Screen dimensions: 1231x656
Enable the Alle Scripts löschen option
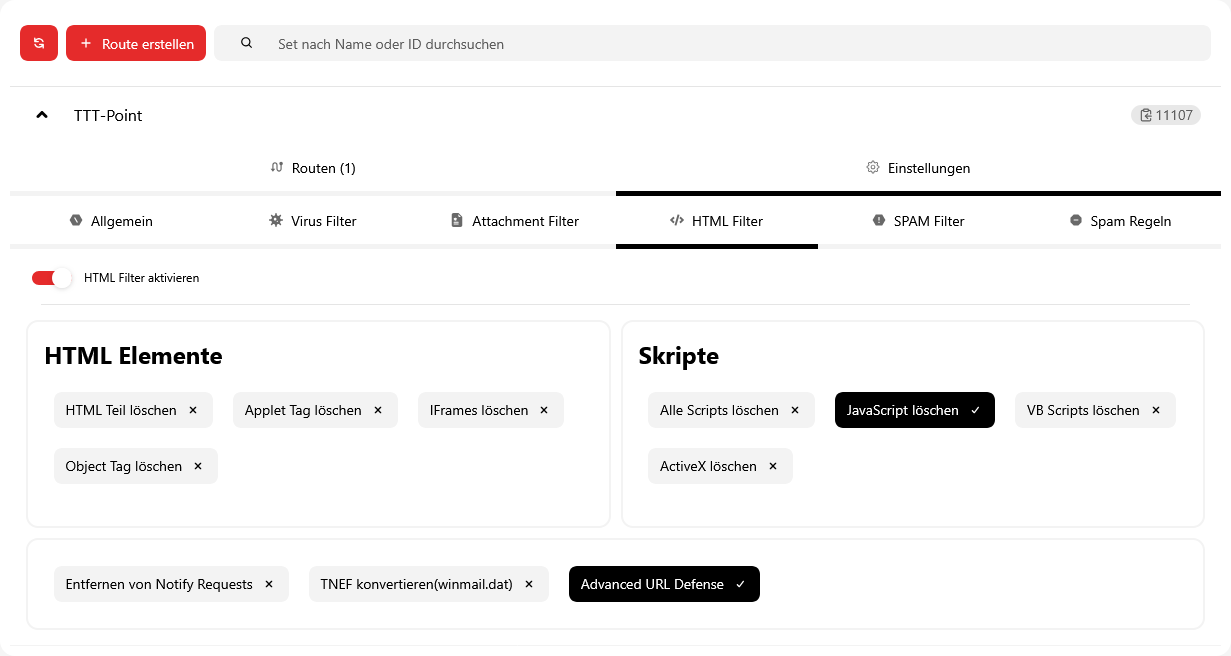point(719,410)
